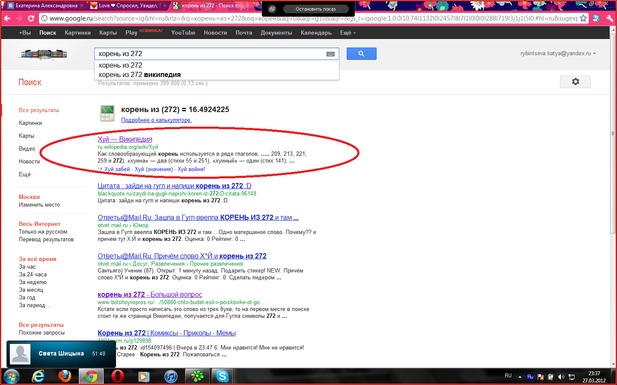Open Почта in the top black bar
617x385 pixels.
point(244,33)
